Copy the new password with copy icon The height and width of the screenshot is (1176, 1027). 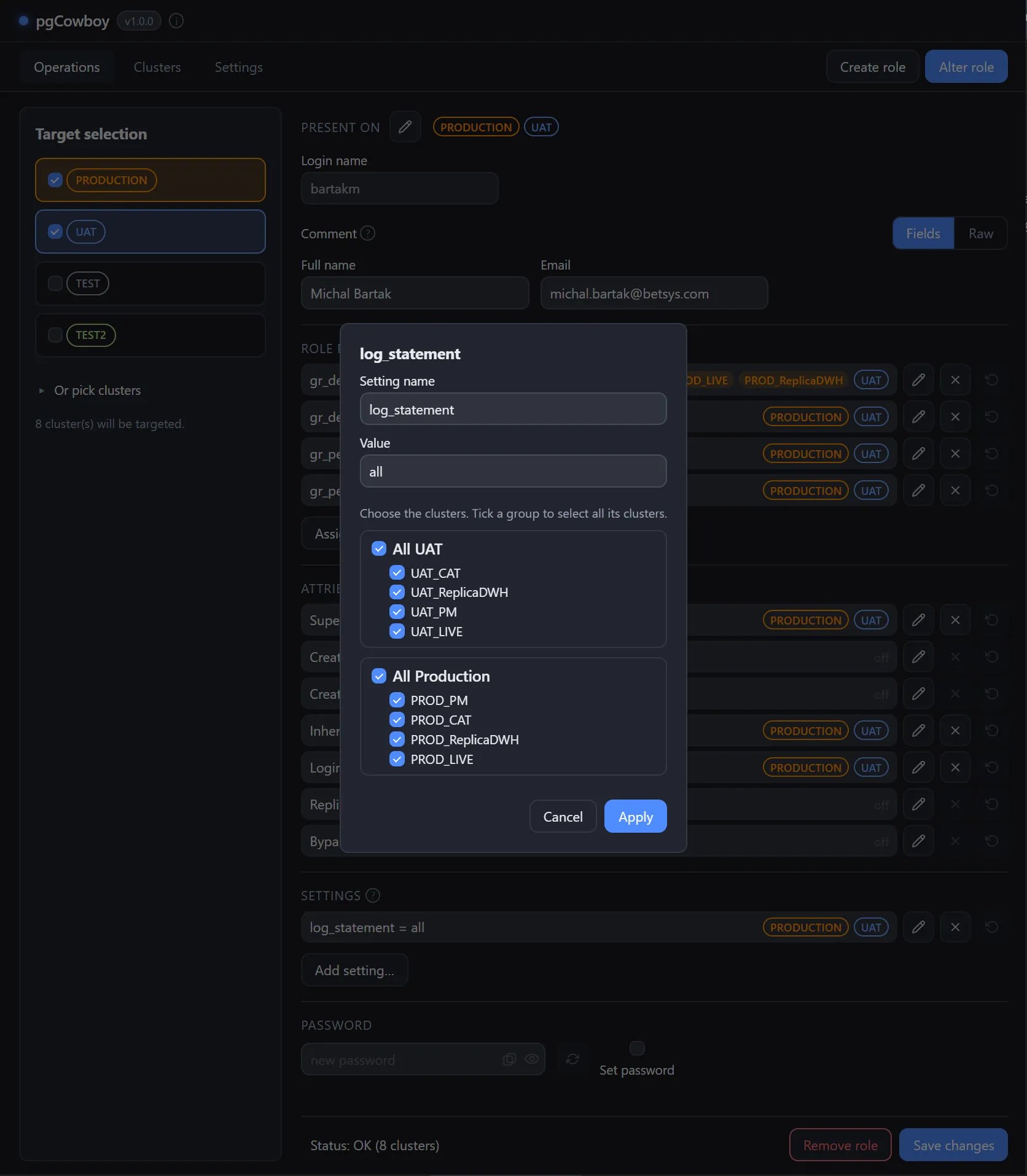[509, 1059]
